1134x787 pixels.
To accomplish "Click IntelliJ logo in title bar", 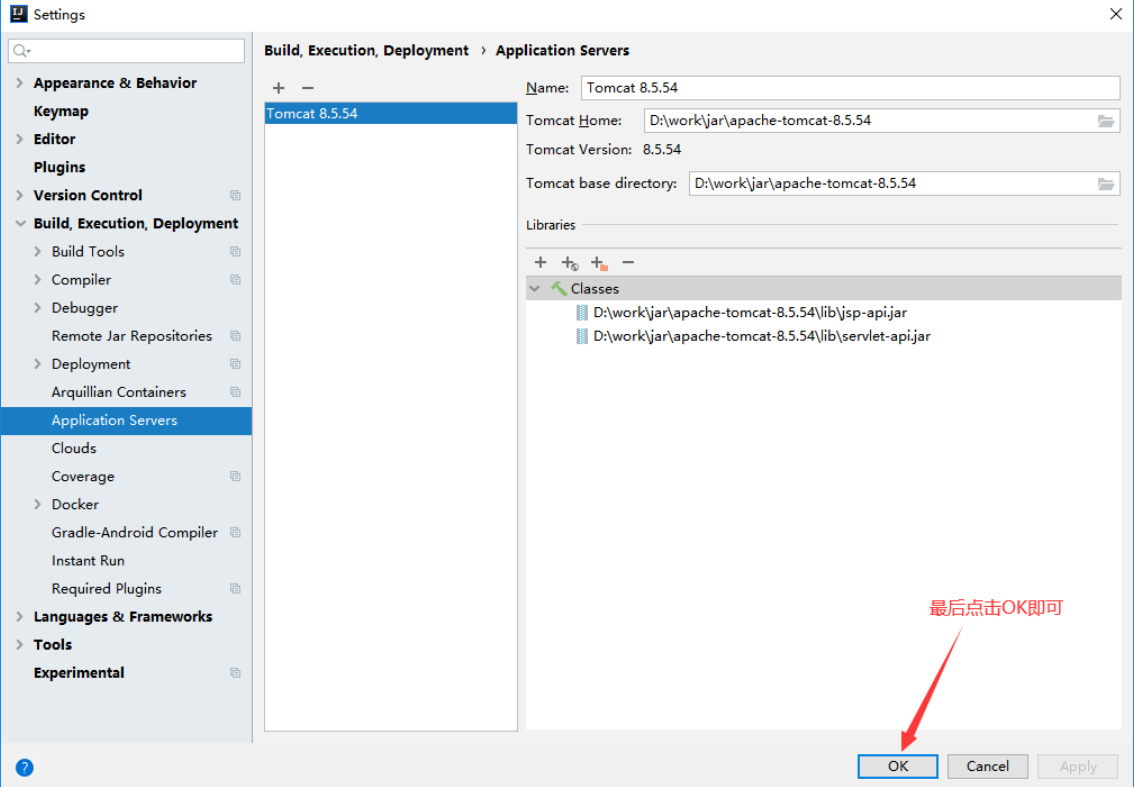I will [x=19, y=14].
